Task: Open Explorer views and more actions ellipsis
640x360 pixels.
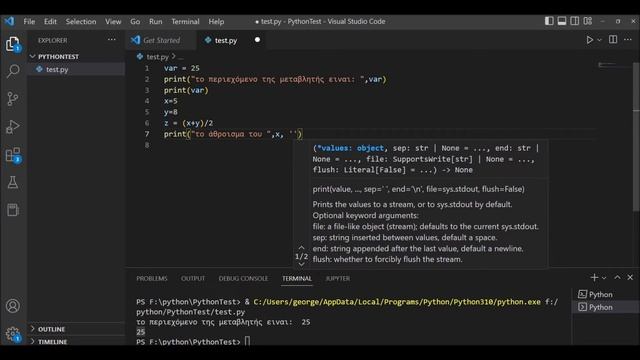Action: click(x=111, y=40)
